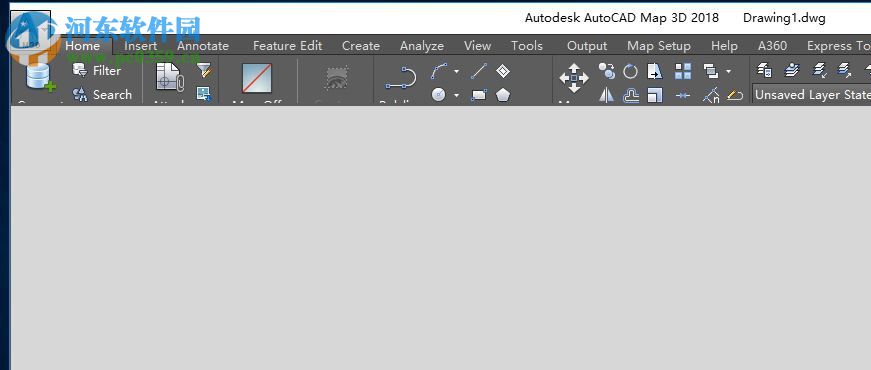
Task: Click the node-tree icon labeled n
Action: (x=711, y=96)
